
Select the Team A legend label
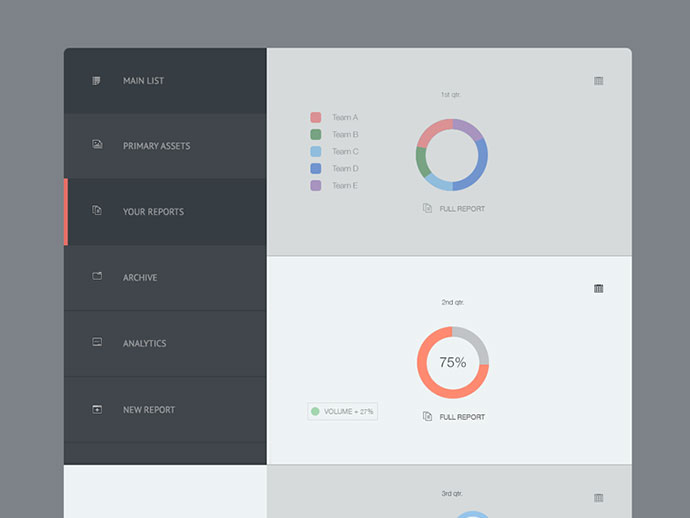[x=345, y=118]
